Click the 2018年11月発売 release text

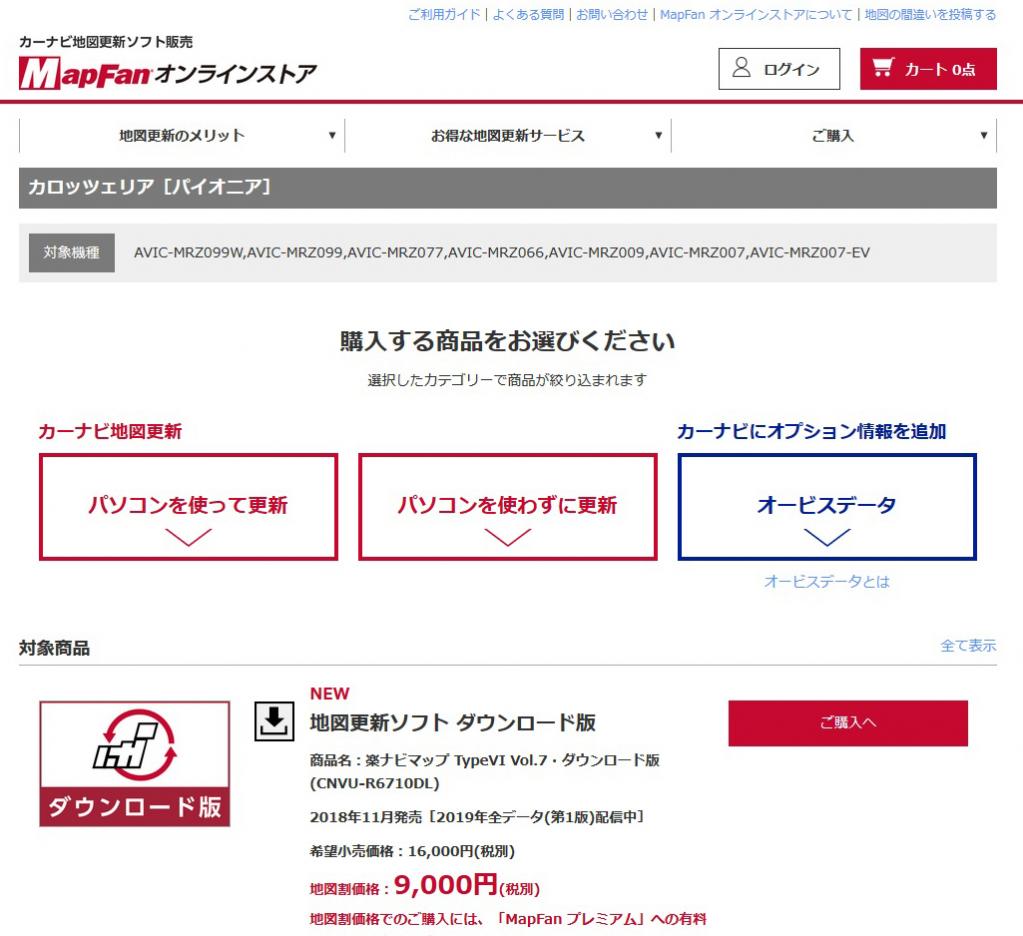pos(477,817)
